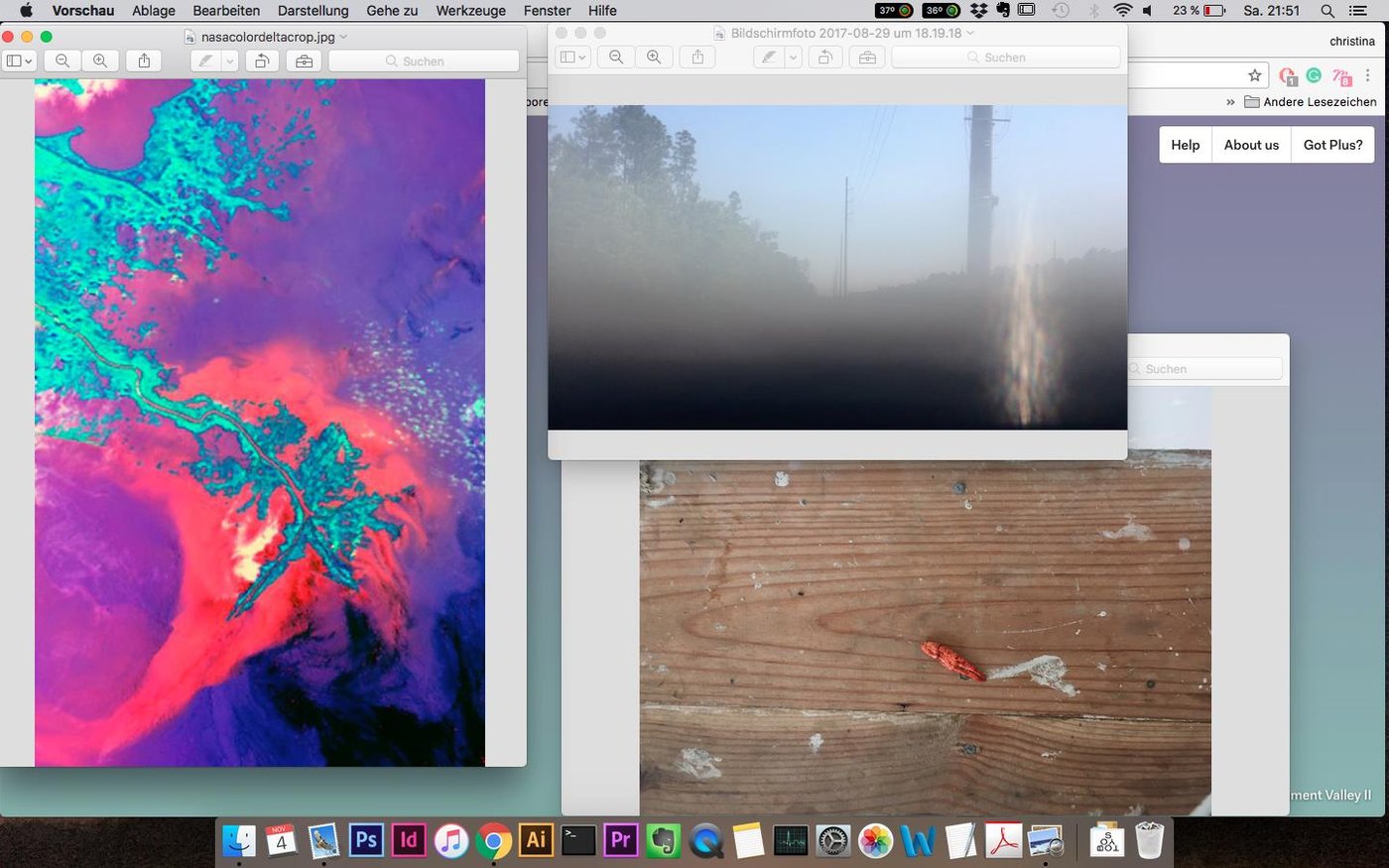This screenshot has width=1389, height=868.
Task: Zoom in on the nasacolordeltacrop.jpg image
Action: [x=100, y=61]
